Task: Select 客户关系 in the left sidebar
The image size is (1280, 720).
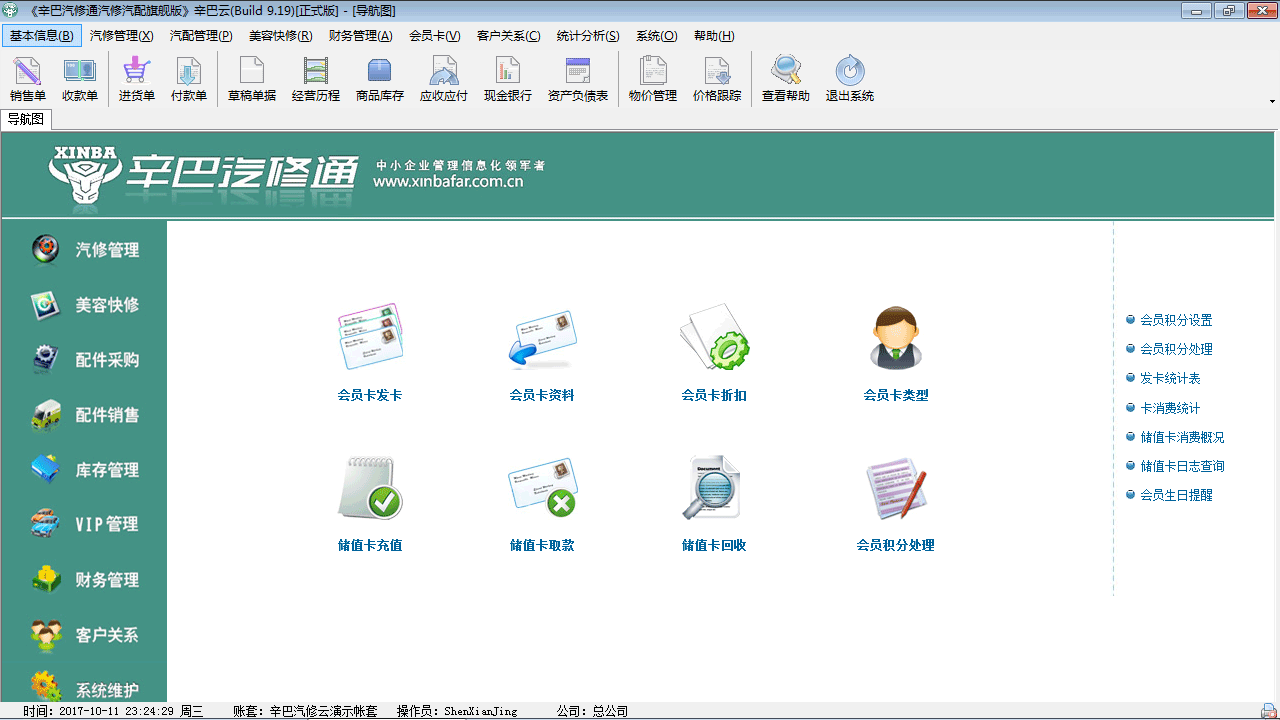Action: (84, 635)
